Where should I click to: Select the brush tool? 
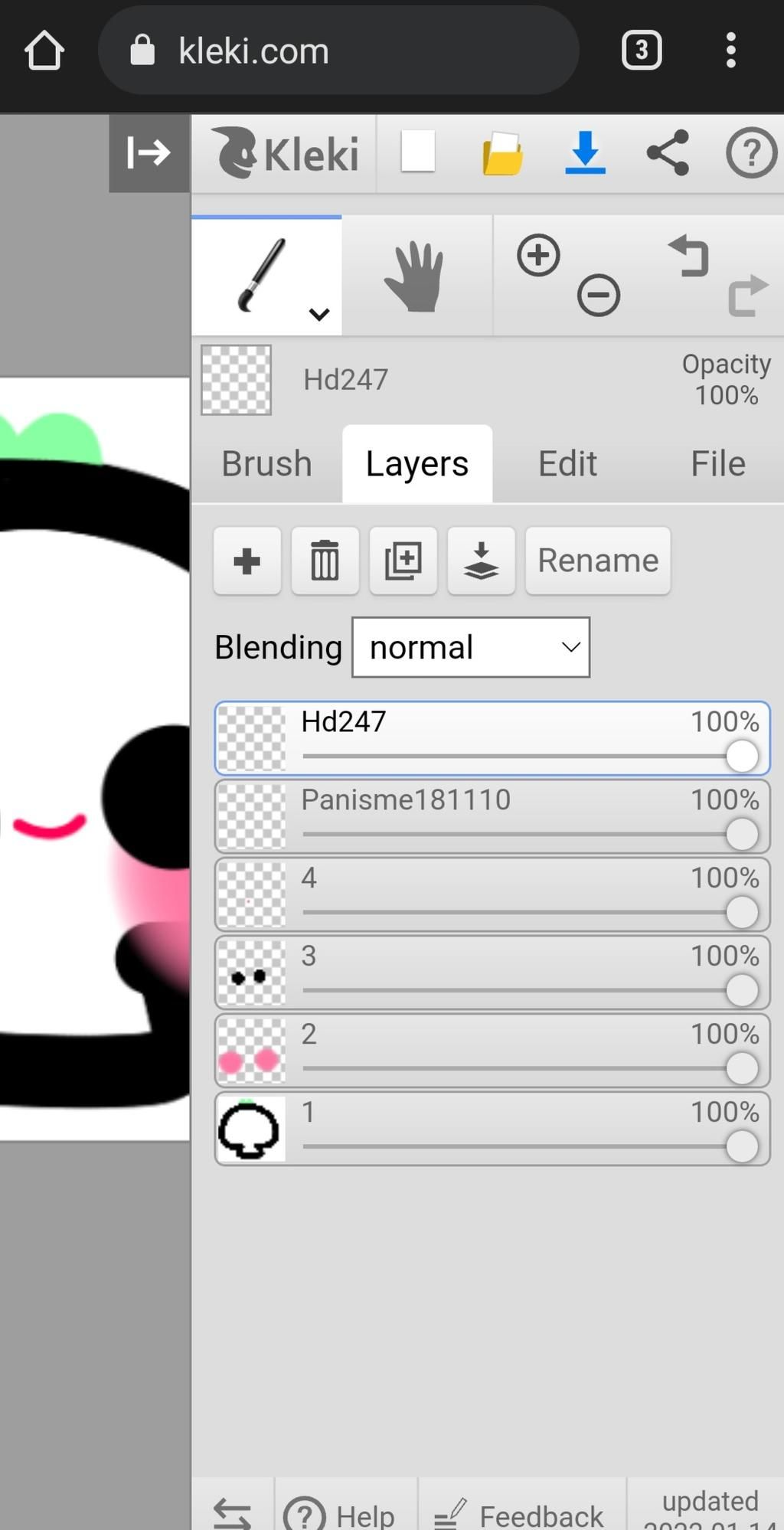[x=266, y=276]
